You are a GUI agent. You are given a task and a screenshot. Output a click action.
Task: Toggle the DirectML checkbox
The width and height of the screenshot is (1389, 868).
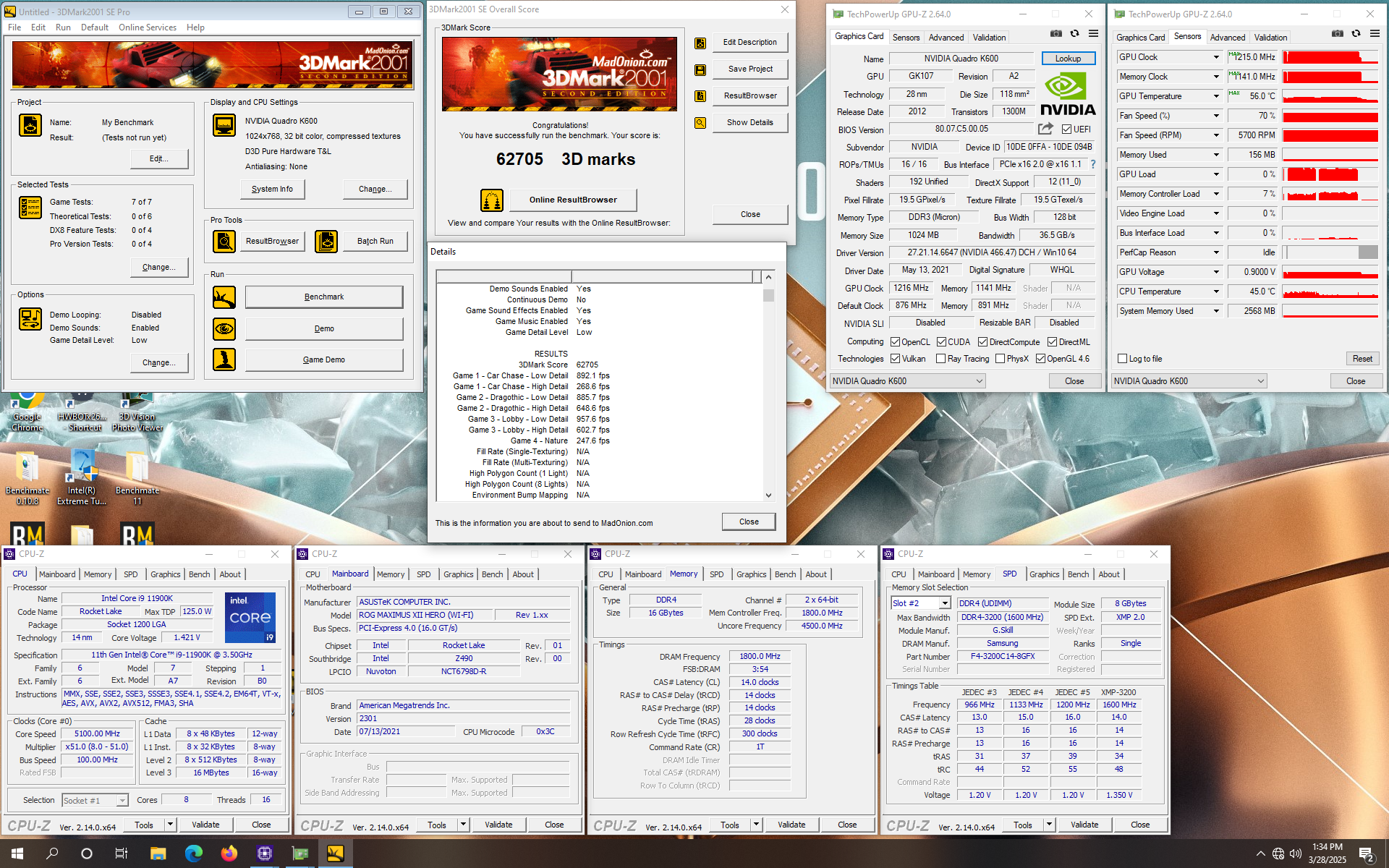click(1052, 342)
